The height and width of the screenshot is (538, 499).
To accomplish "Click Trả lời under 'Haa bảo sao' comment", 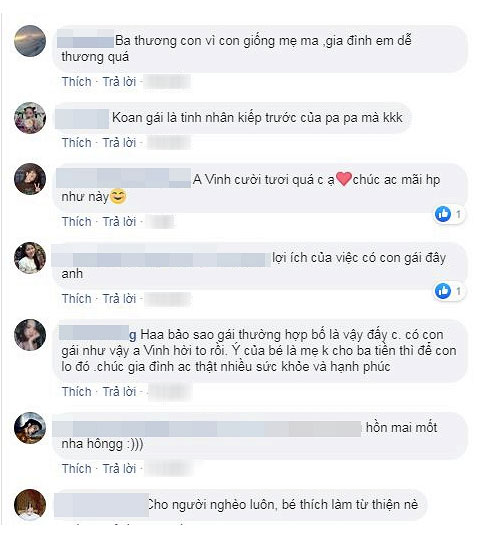I will [x=119, y=392].
